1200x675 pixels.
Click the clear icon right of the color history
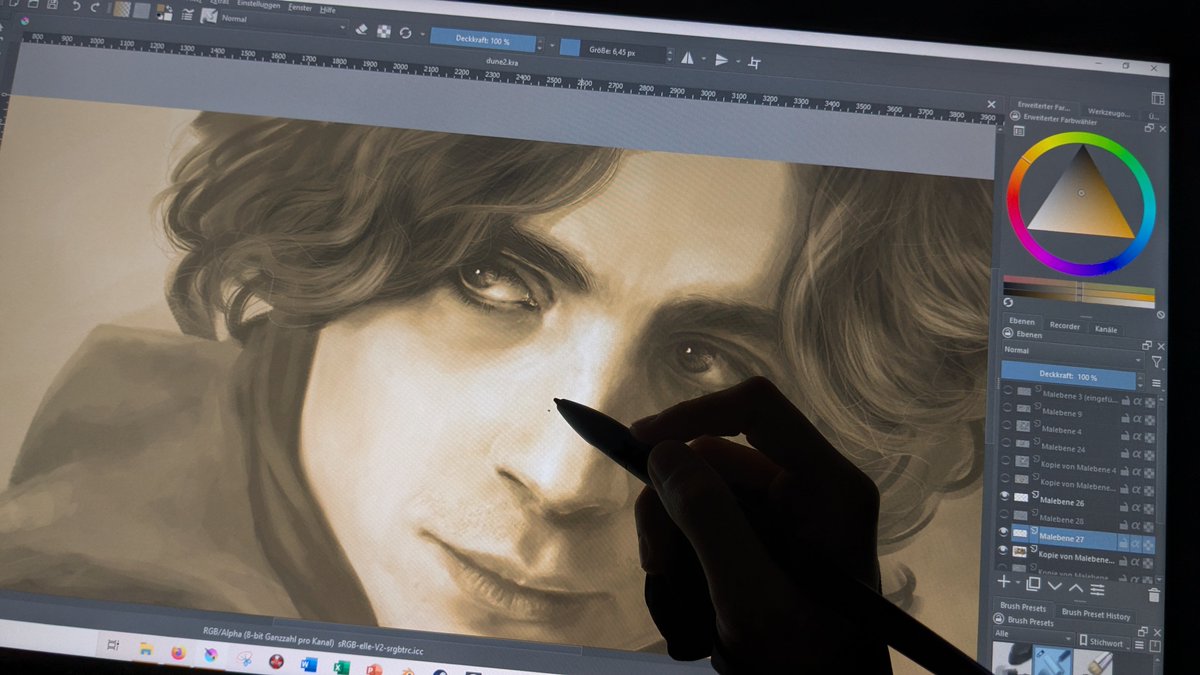coord(1160,315)
